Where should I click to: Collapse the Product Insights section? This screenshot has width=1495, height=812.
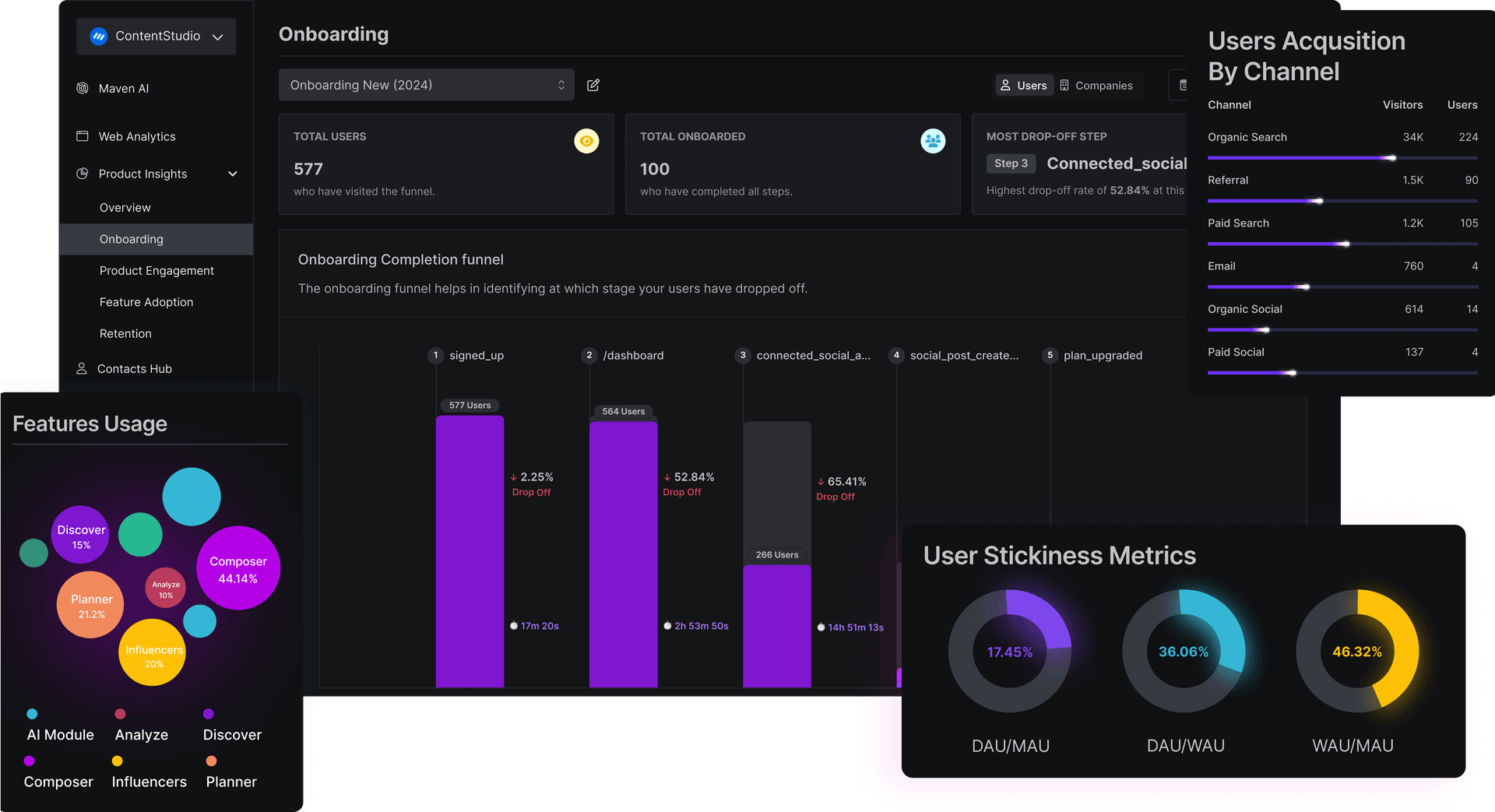click(x=232, y=174)
